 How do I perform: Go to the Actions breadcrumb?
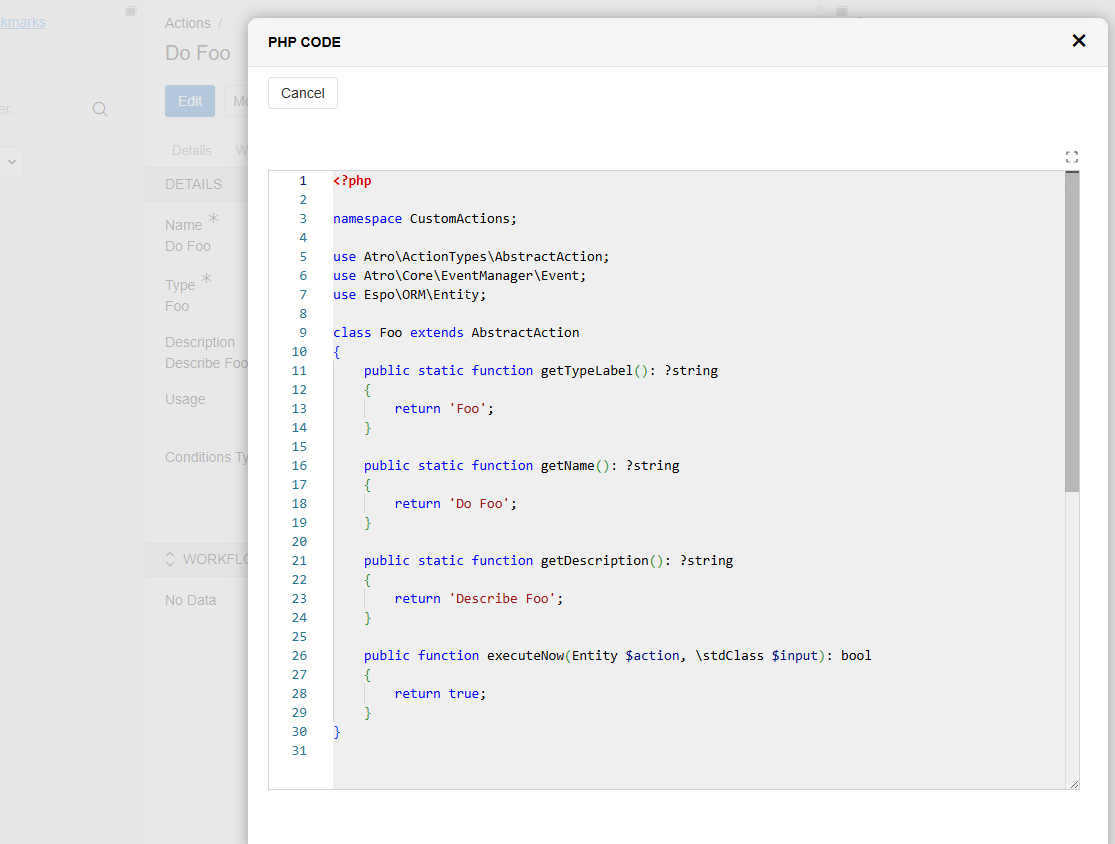tap(188, 23)
